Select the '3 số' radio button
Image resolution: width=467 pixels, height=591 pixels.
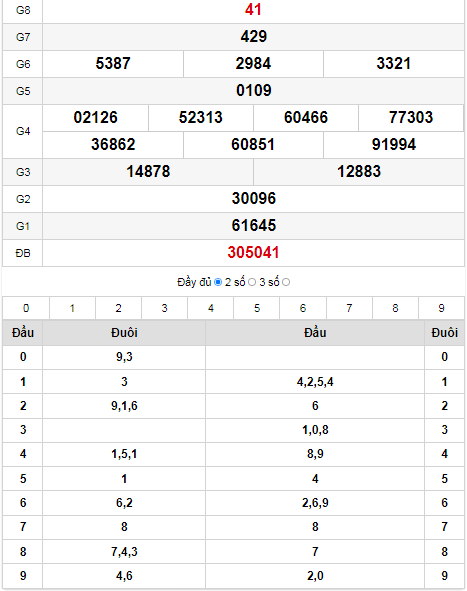point(286,282)
